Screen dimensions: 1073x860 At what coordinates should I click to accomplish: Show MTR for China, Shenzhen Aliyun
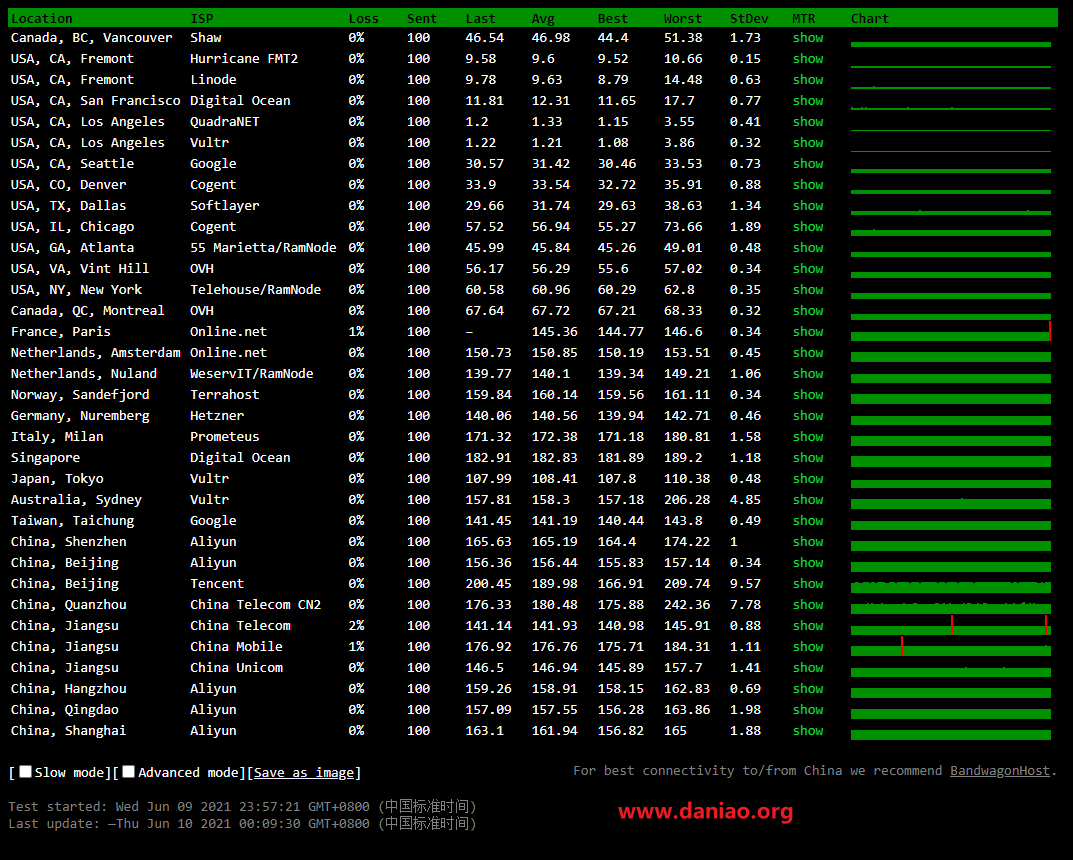click(x=807, y=541)
